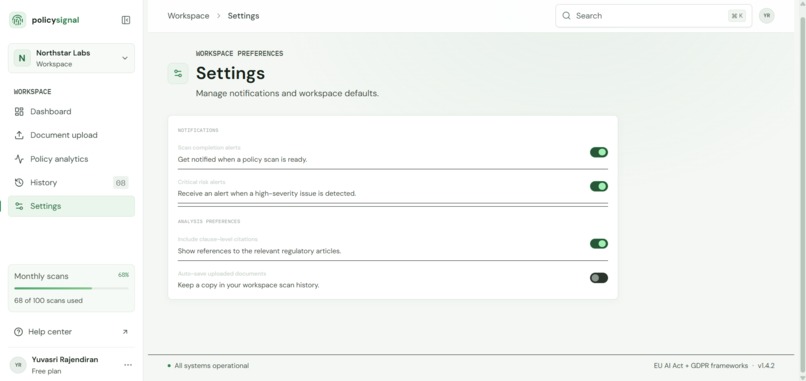Collapse the sidebar using the panel icon
The image size is (806, 381).
[x=126, y=20]
